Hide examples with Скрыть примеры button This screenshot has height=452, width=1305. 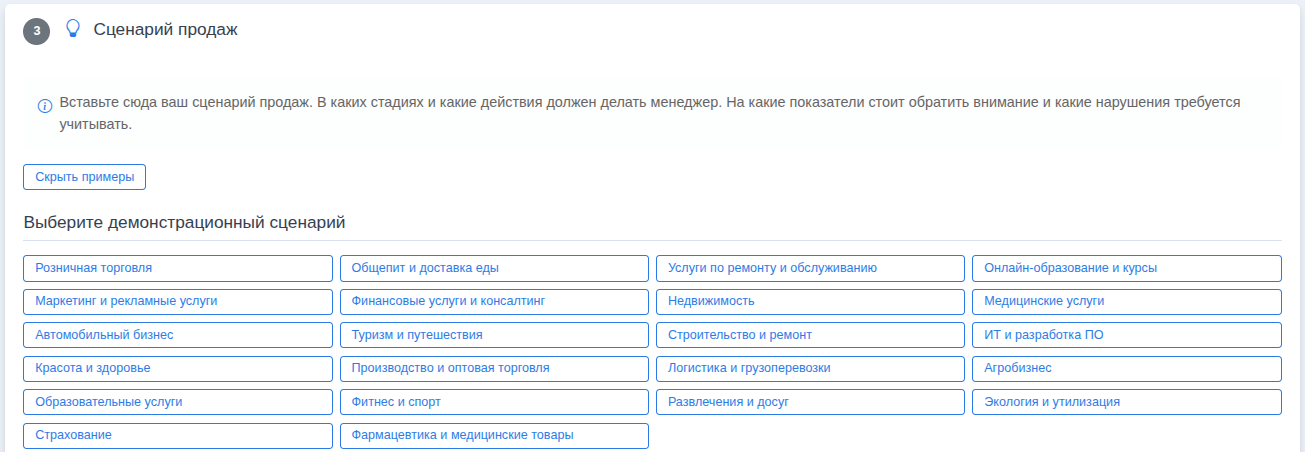pos(85,177)
